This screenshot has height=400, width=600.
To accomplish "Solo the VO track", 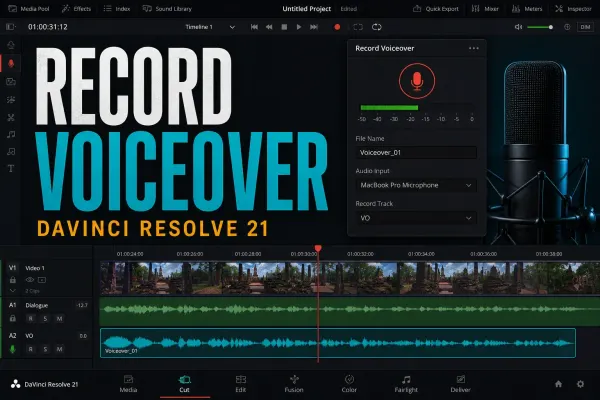I will [45, 349].
